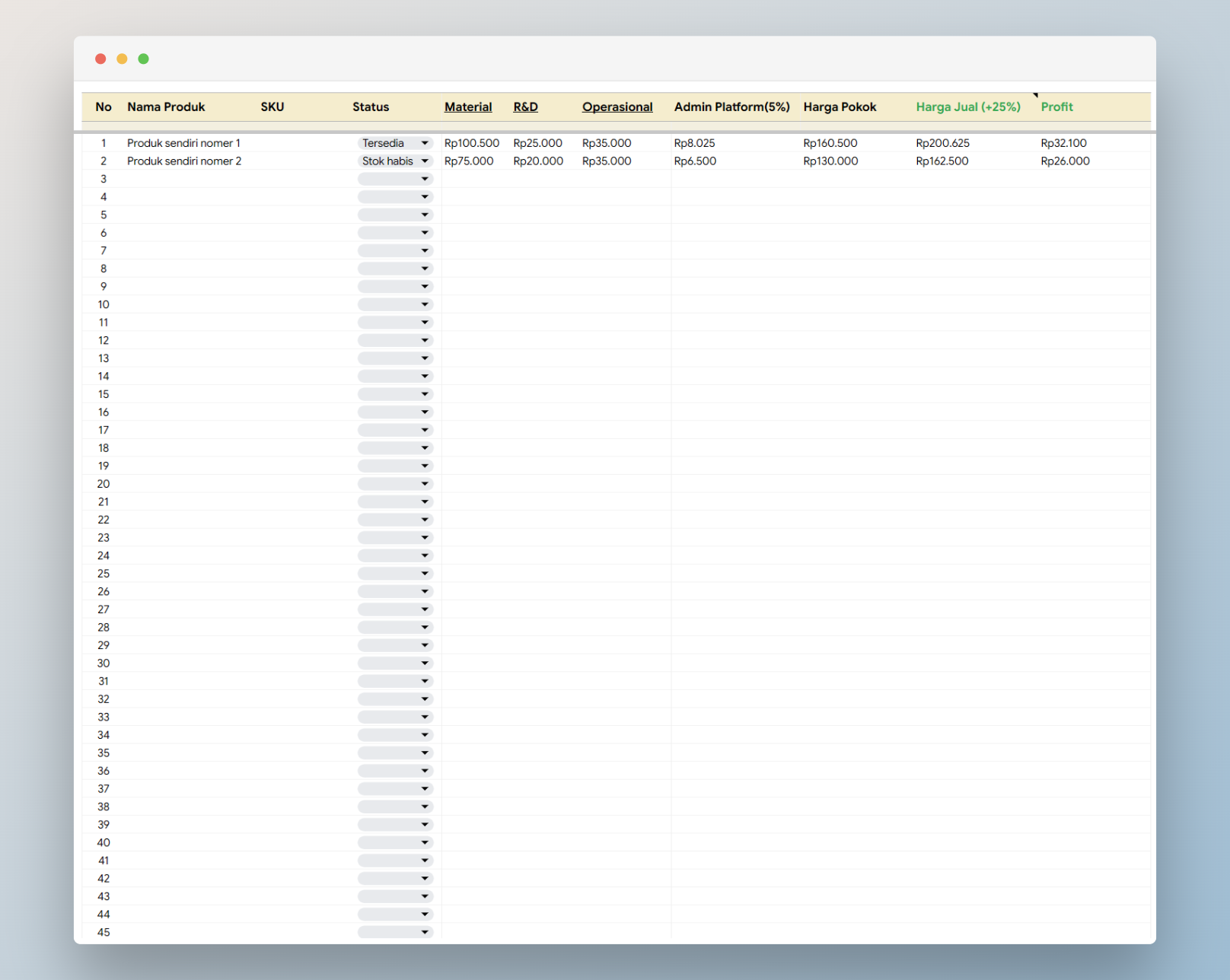The image size is (1230, 980).
Task: Expand the status dropdown in row 40
Action: point(395,842)
